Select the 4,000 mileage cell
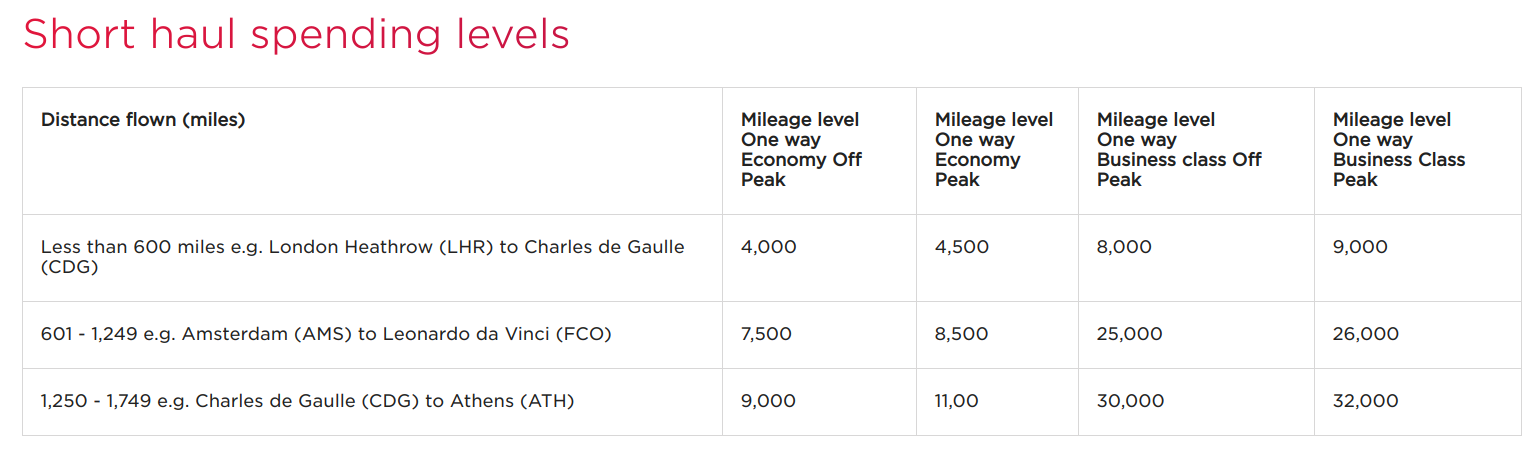The height and width of the screenshot is (458, 1531). [x=768, y=247]
